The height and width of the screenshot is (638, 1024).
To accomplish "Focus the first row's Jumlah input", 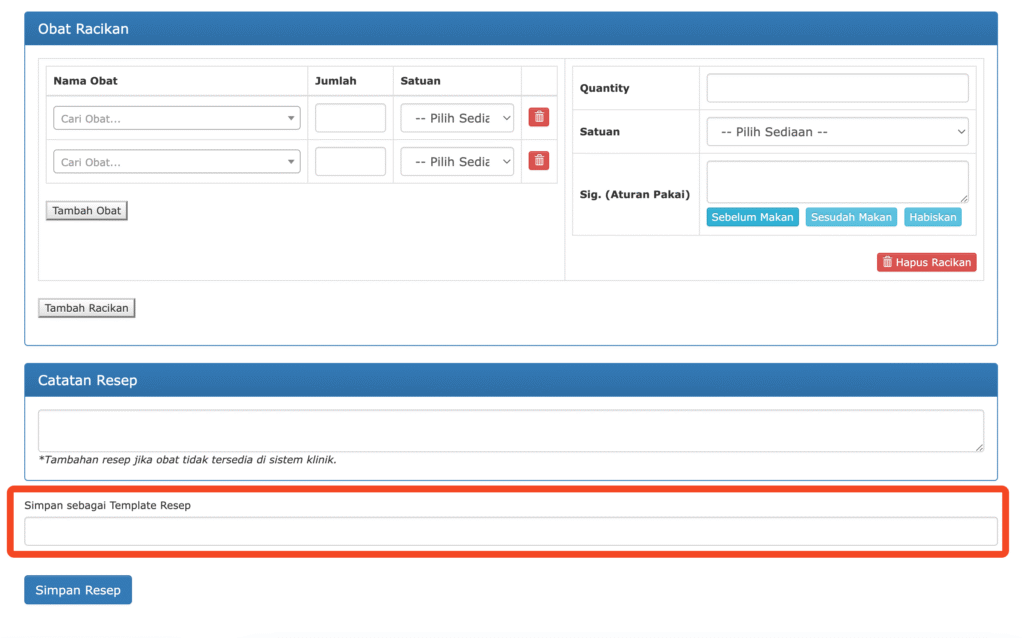I will click(x=350, y=118).
